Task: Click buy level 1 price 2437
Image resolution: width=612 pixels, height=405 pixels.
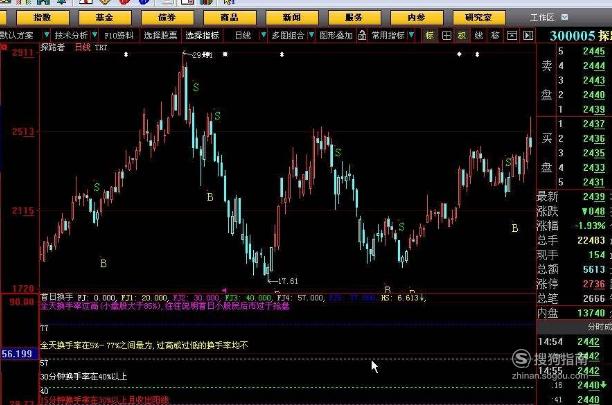Action: (x=594, y=124)
